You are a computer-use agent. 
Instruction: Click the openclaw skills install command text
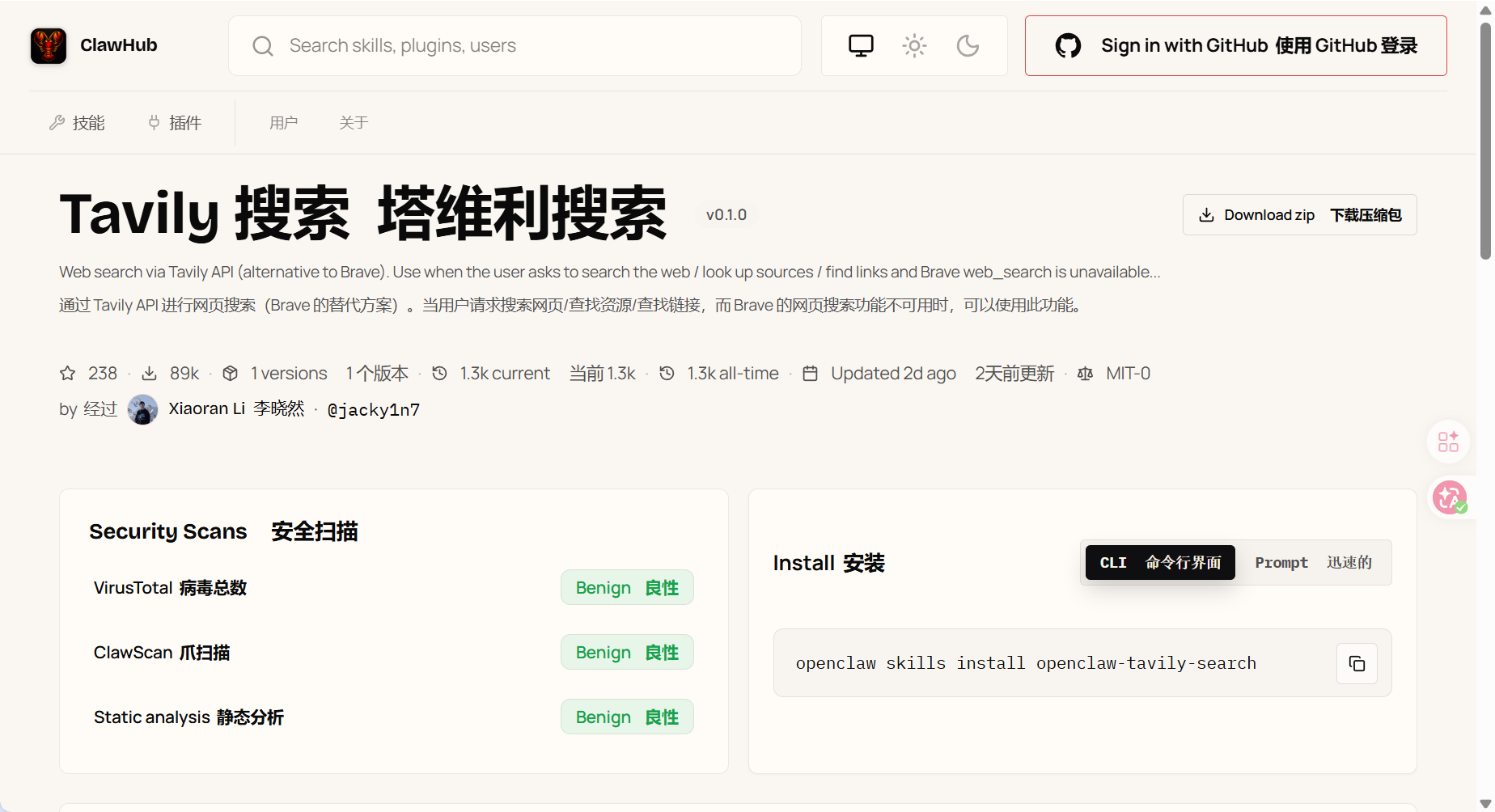(1026, 664)
